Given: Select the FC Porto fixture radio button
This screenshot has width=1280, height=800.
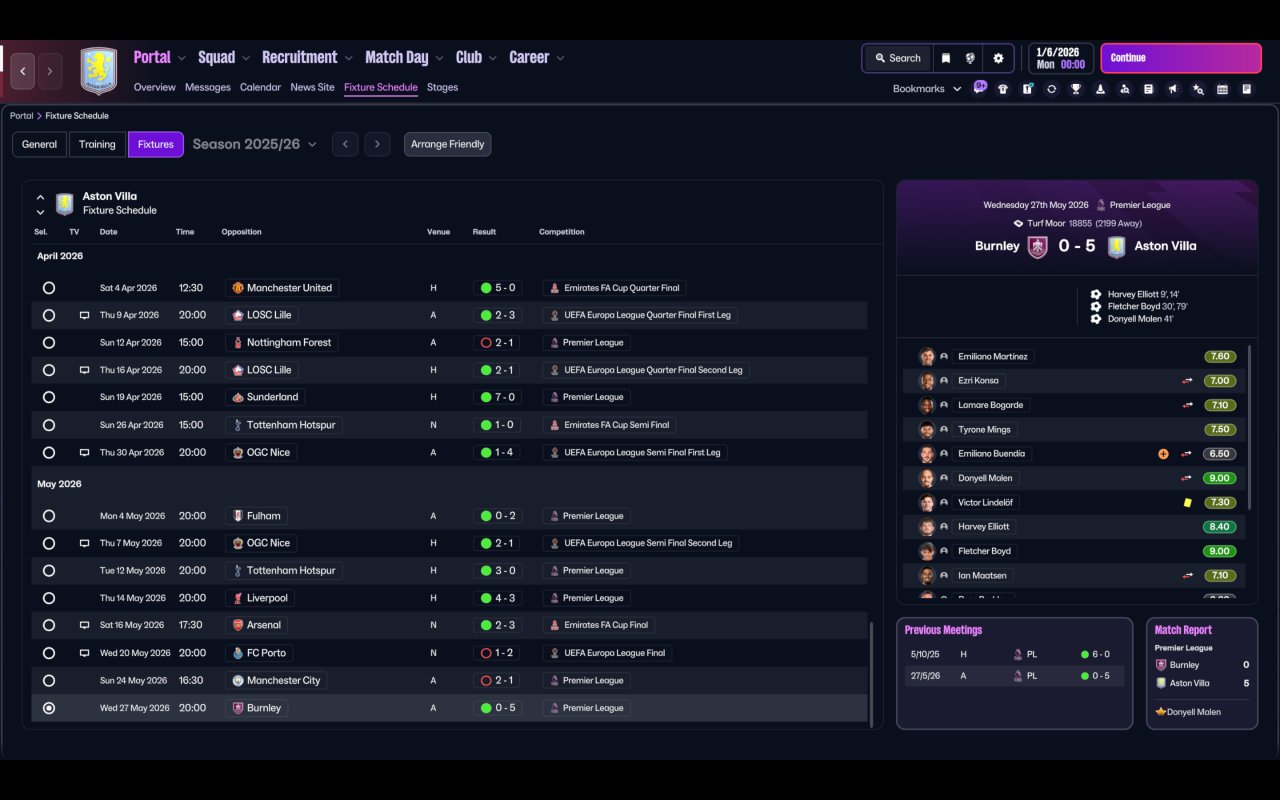Looking at the screenshot, I should pos(49,653).
